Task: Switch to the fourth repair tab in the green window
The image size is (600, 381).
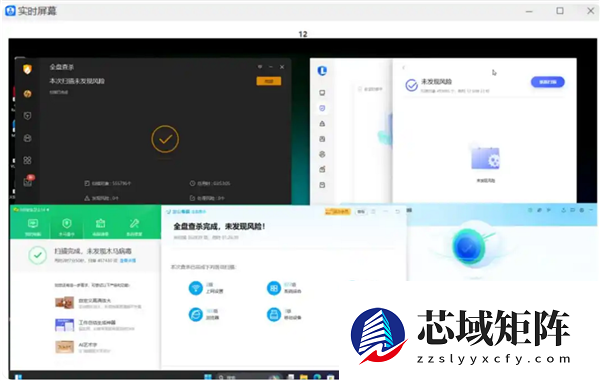Action: pyautogui.click(x=134, y=227)
